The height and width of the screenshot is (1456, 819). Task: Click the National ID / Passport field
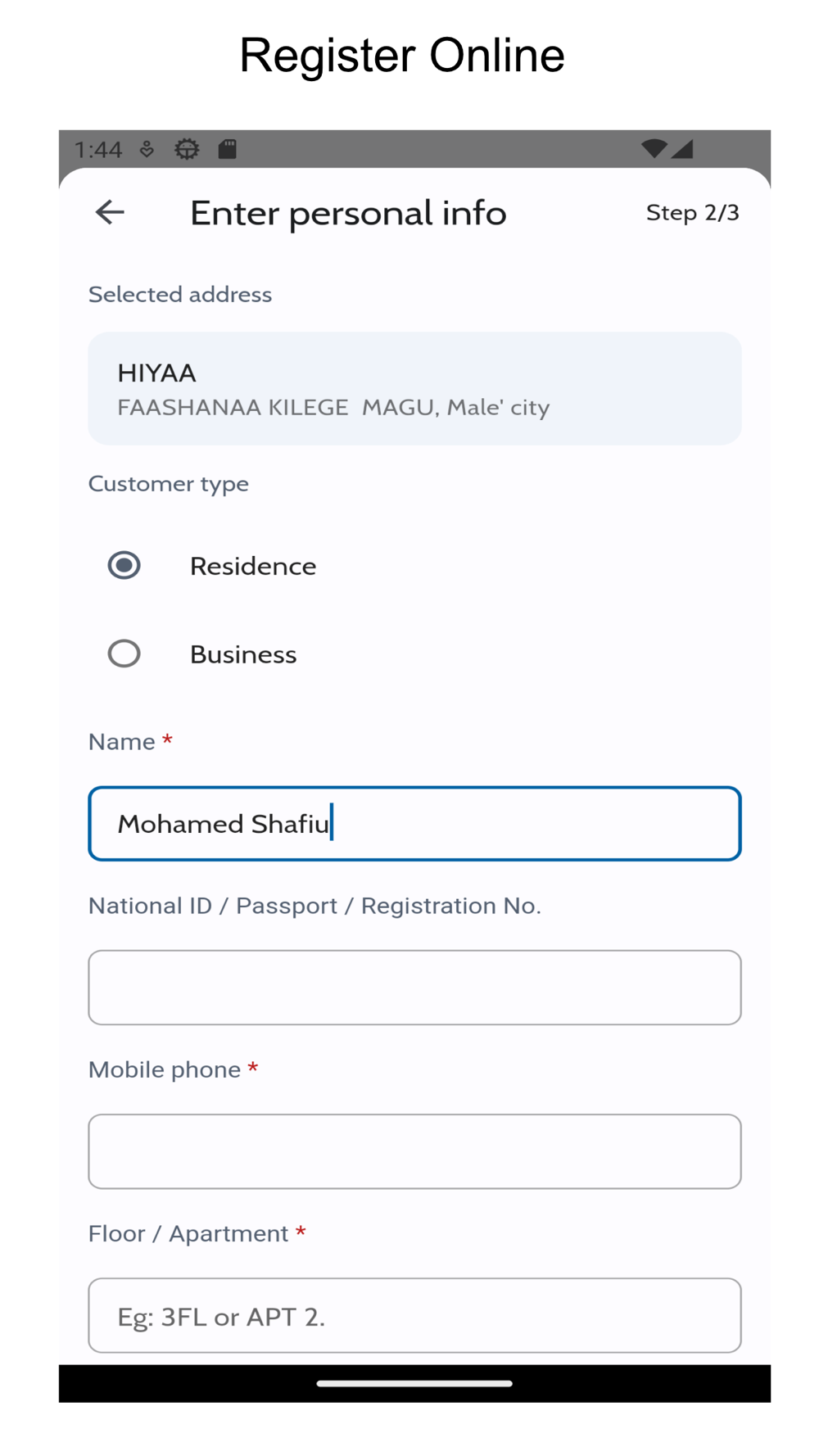(x=414, y=988)
